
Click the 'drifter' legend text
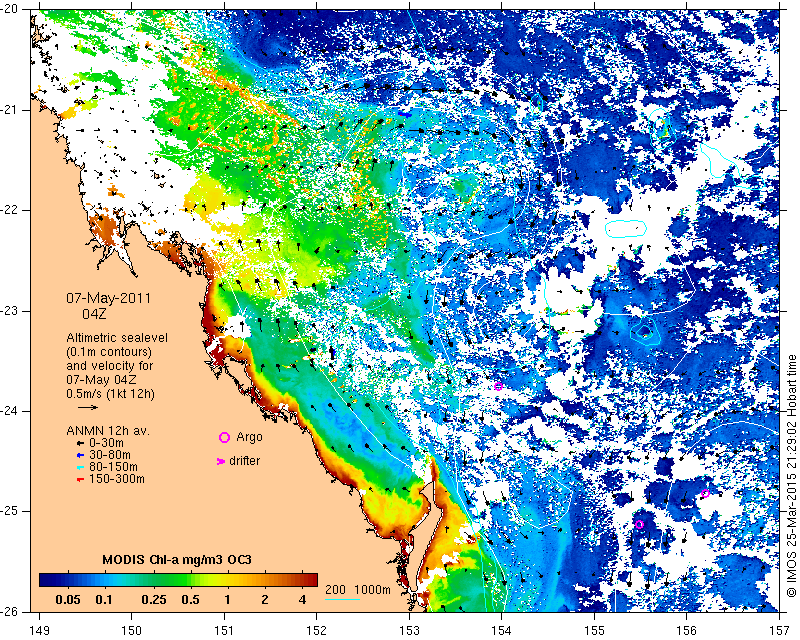[244, 461]
